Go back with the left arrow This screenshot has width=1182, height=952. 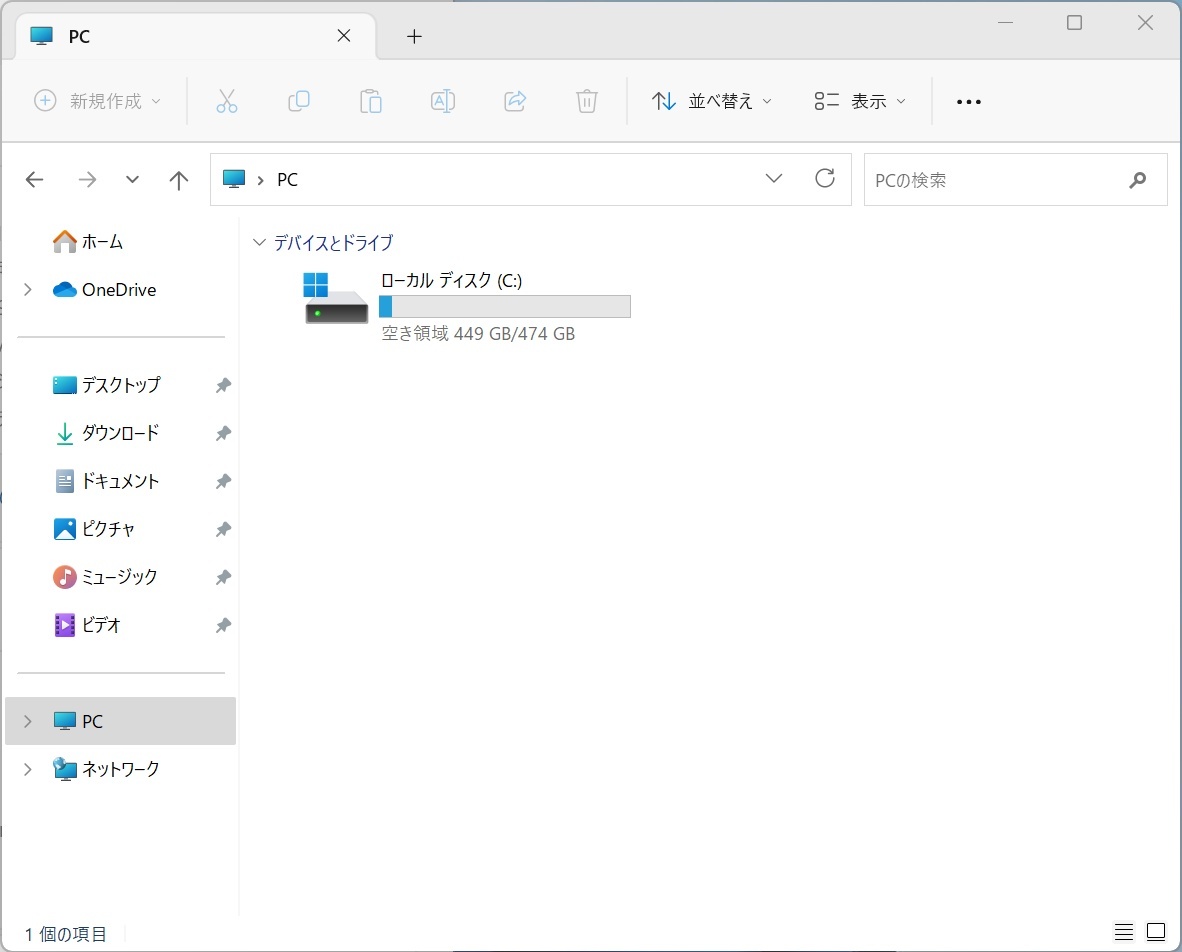[35, 179]
